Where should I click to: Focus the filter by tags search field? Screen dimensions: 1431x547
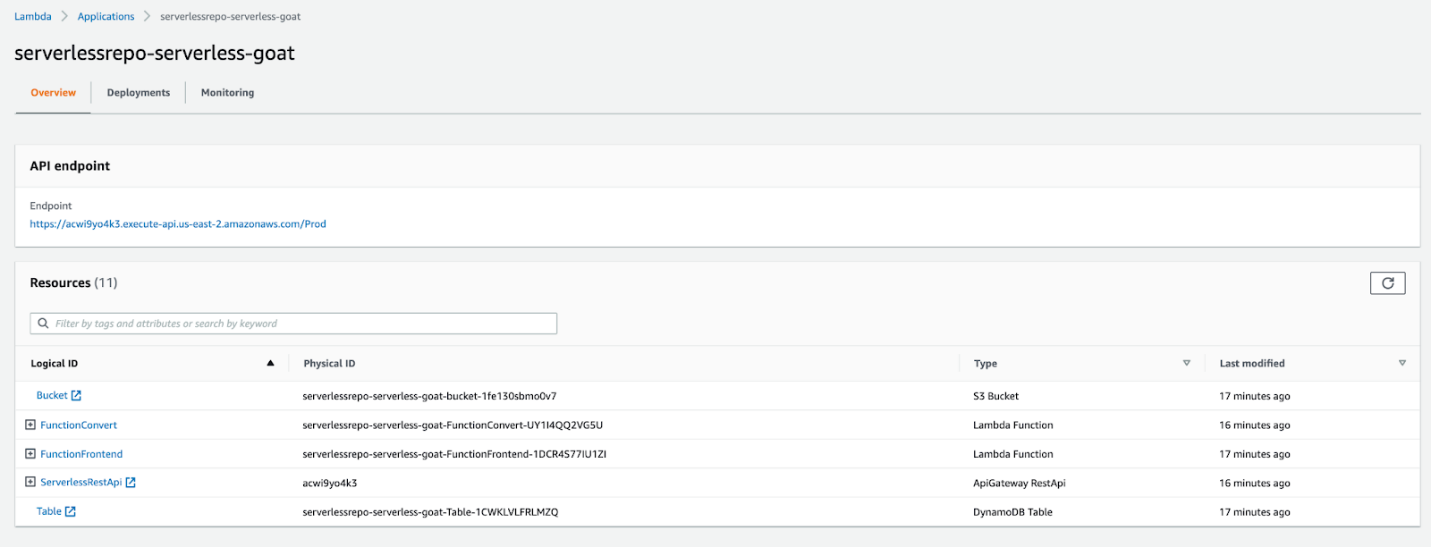(x=293, y=324)
